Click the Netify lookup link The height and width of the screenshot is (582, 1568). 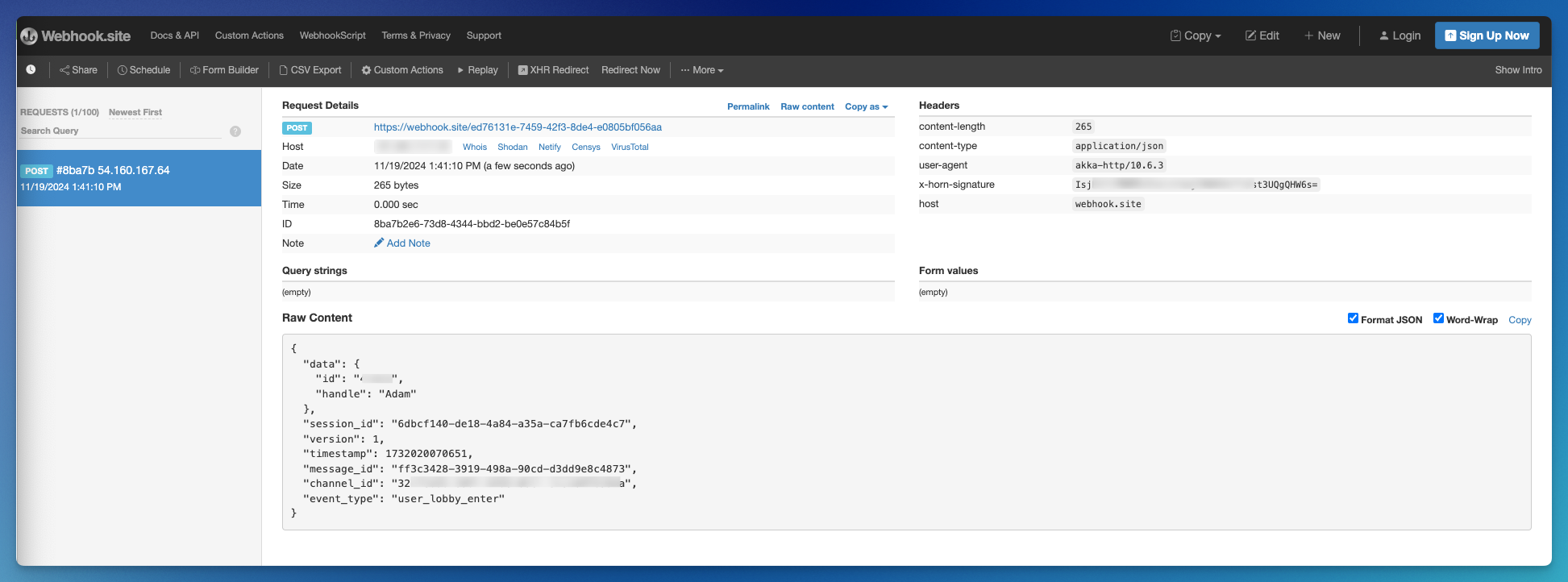550,147
